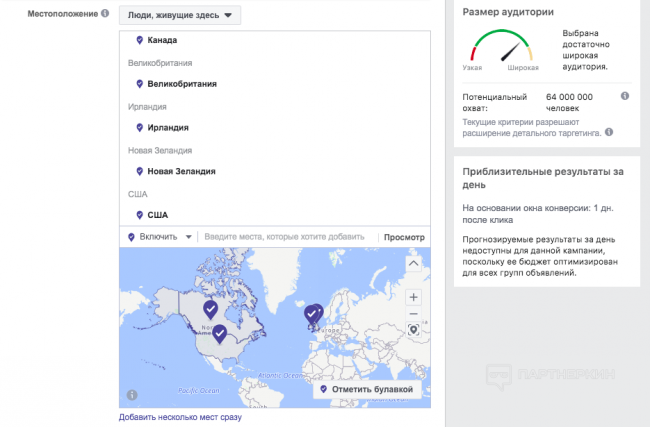This screenshot has height=427, width=650.
Task: Open 'Добавить несколько мест сразу' link
Action: coord(180,417)
